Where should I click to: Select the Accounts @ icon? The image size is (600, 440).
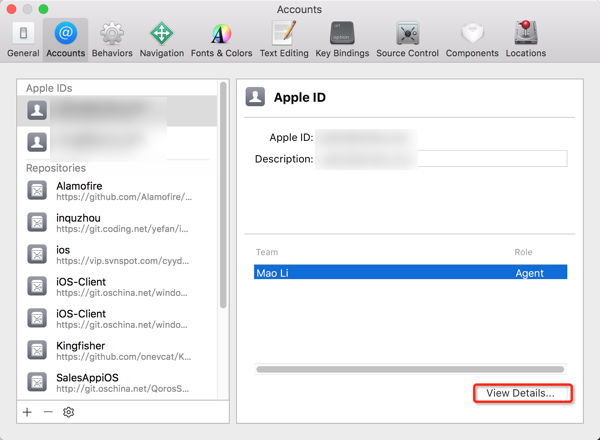point(65,33)
